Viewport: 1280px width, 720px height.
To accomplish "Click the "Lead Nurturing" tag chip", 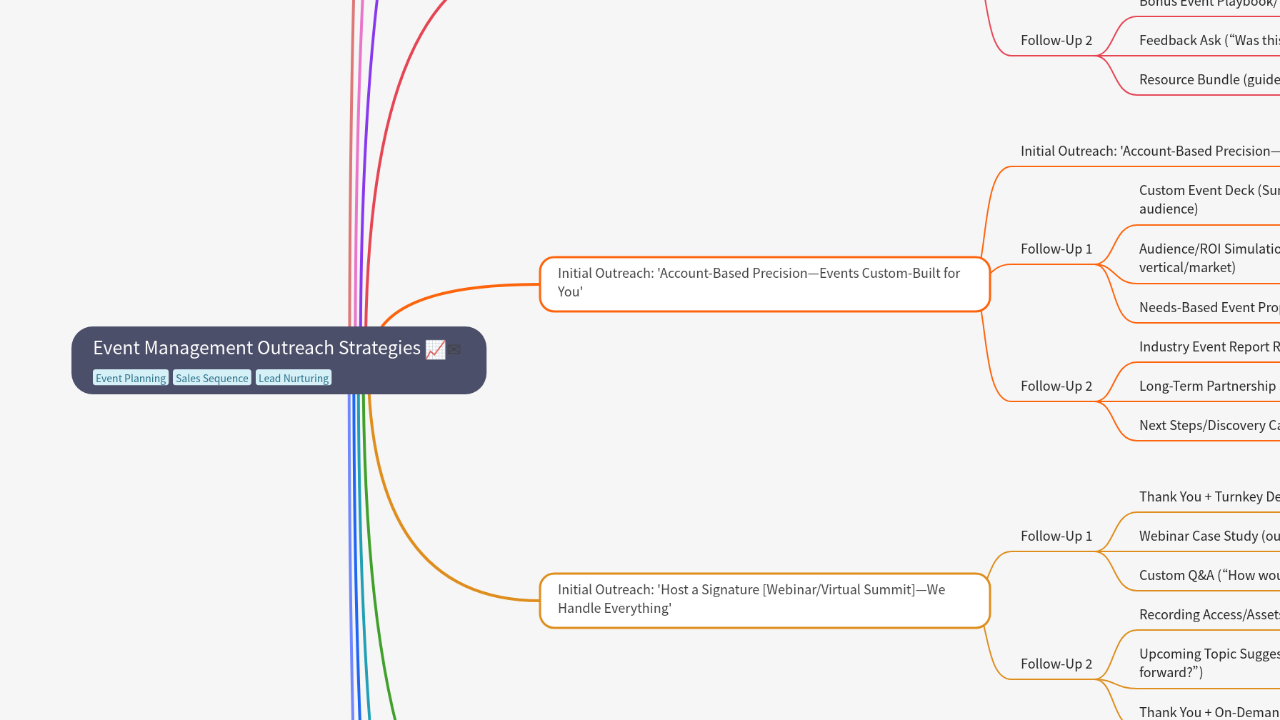I will tap(293, 377).
